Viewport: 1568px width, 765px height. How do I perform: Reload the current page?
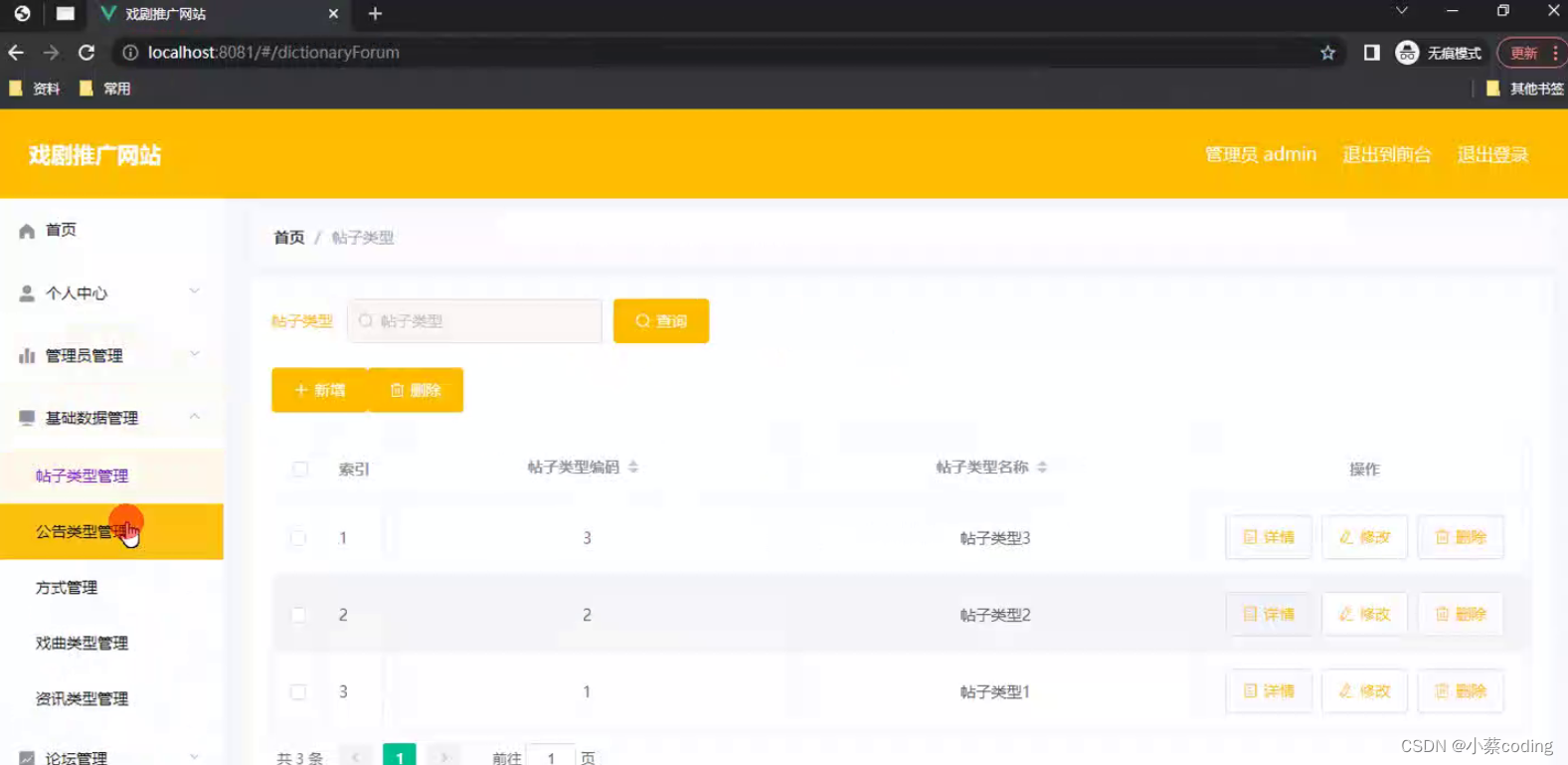coord(87,53)
